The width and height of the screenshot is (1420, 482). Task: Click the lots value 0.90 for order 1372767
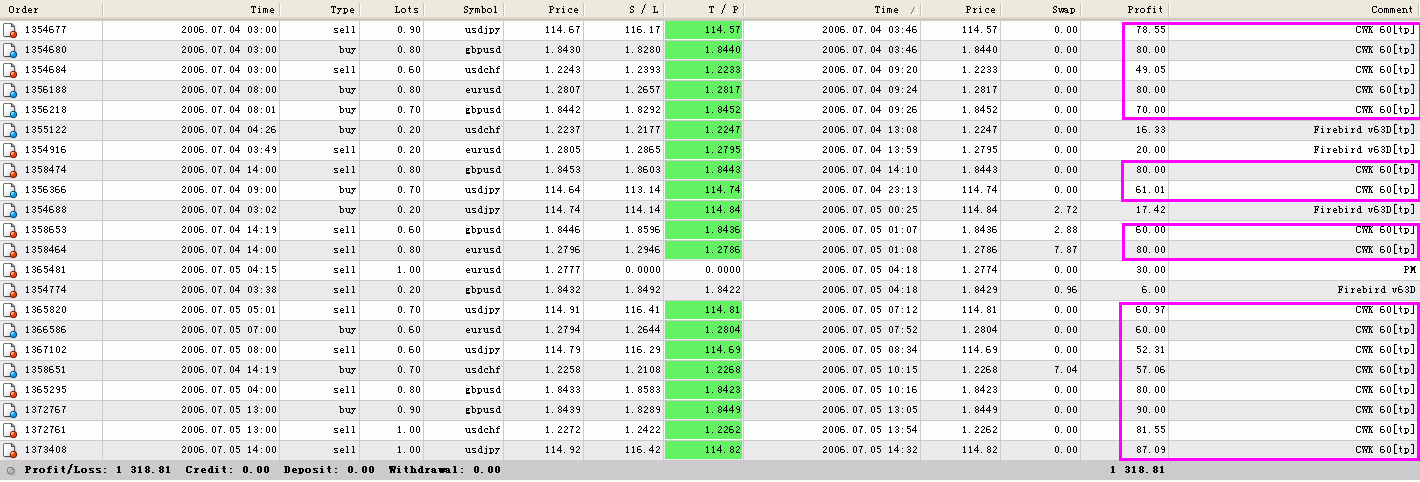pos(408,410)
